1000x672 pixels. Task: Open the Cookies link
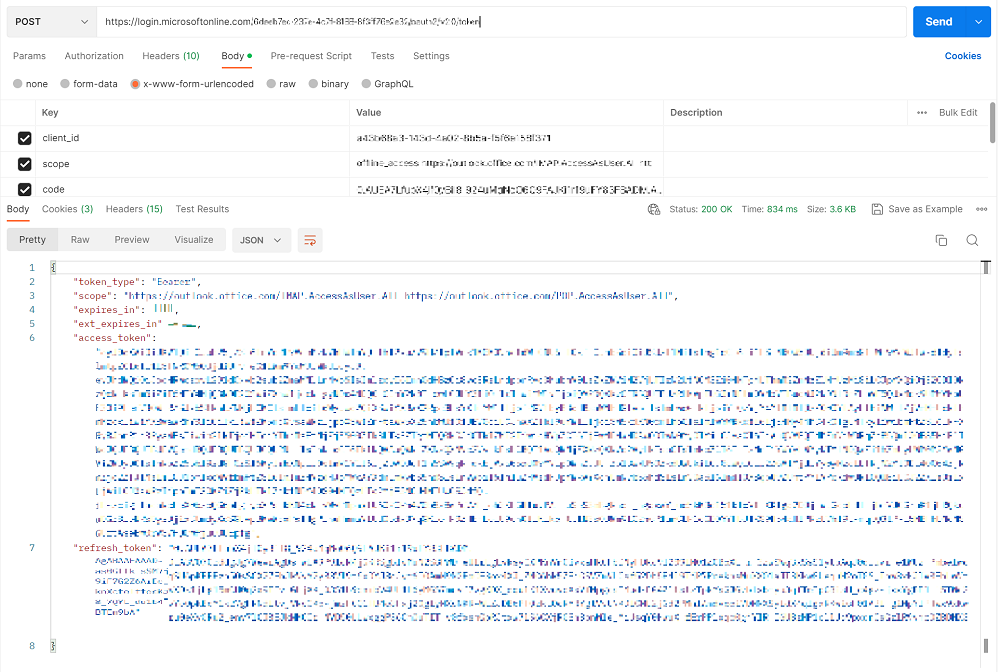click(x=962, y=56)
